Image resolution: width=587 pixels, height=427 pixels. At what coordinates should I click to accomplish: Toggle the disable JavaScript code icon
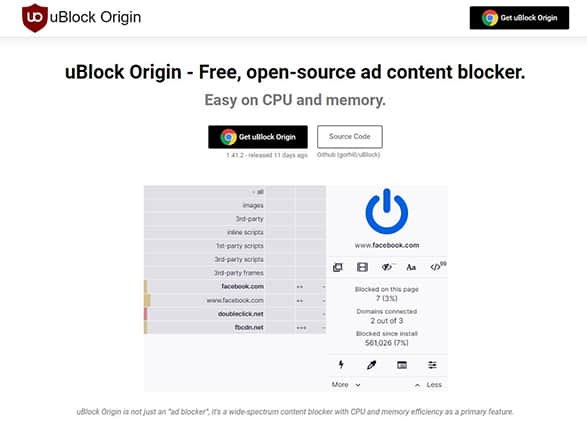(x=437, y=267)
